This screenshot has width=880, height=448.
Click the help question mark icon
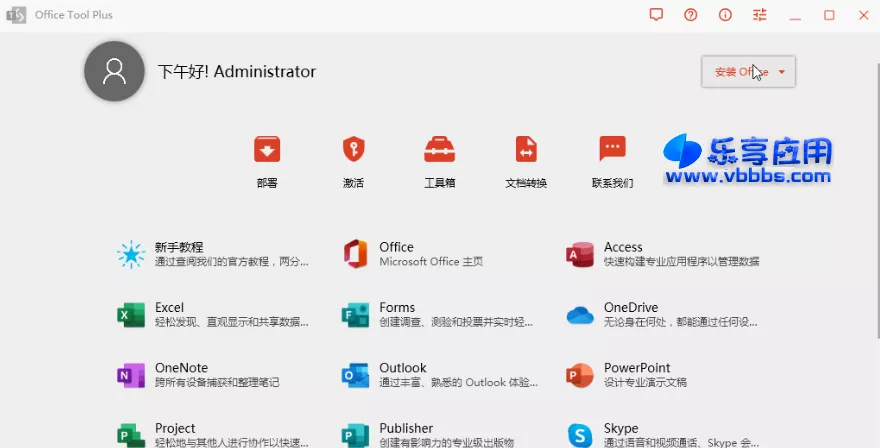[x=691, y=15]
